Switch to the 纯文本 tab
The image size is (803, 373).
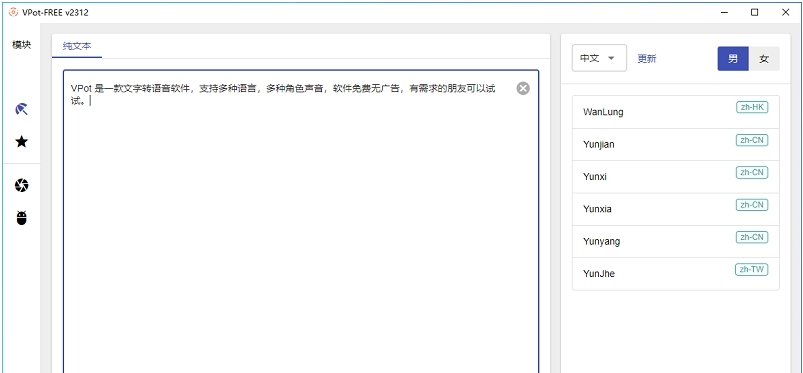click(77, 46)
